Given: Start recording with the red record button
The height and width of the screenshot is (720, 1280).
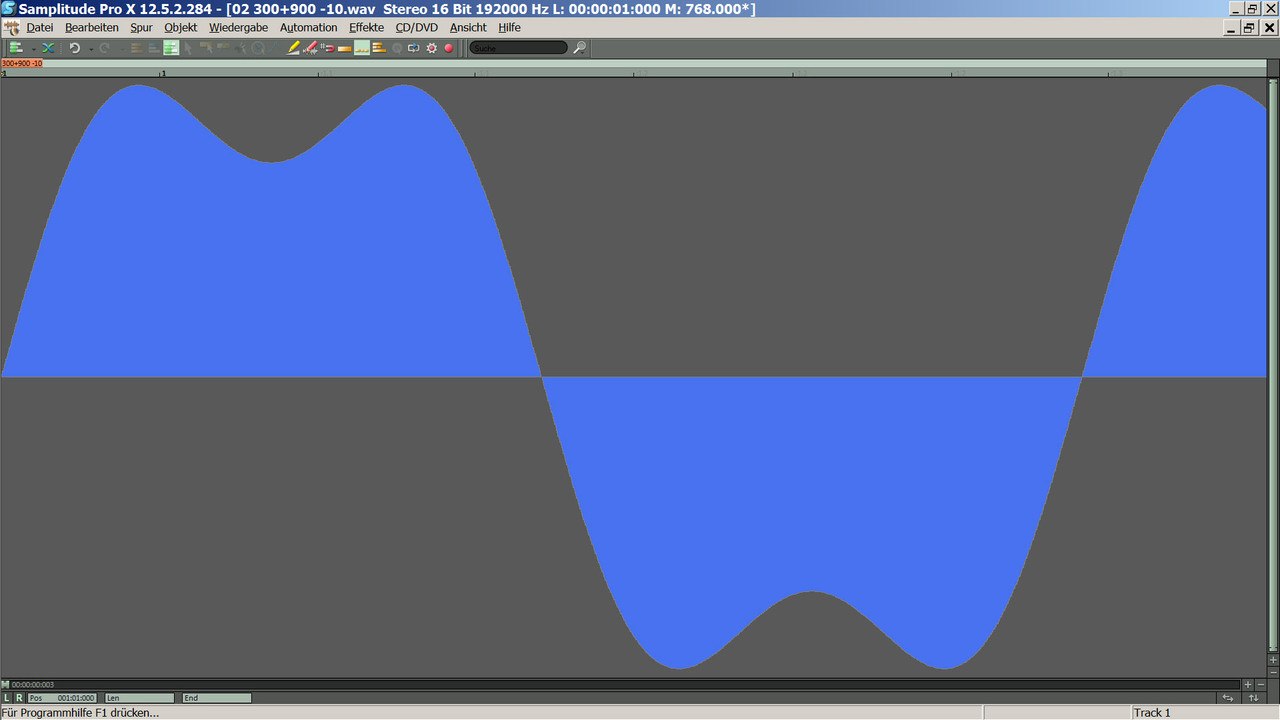Looking at the screenshot, I should coord(448,48).
